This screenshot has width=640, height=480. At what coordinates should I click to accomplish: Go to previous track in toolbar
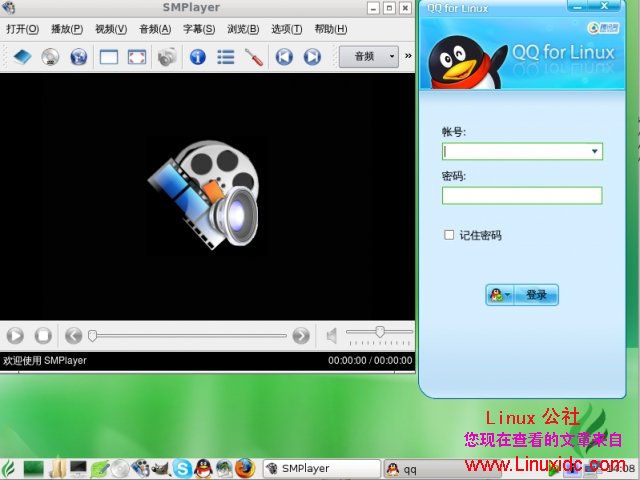pos(284,57)
